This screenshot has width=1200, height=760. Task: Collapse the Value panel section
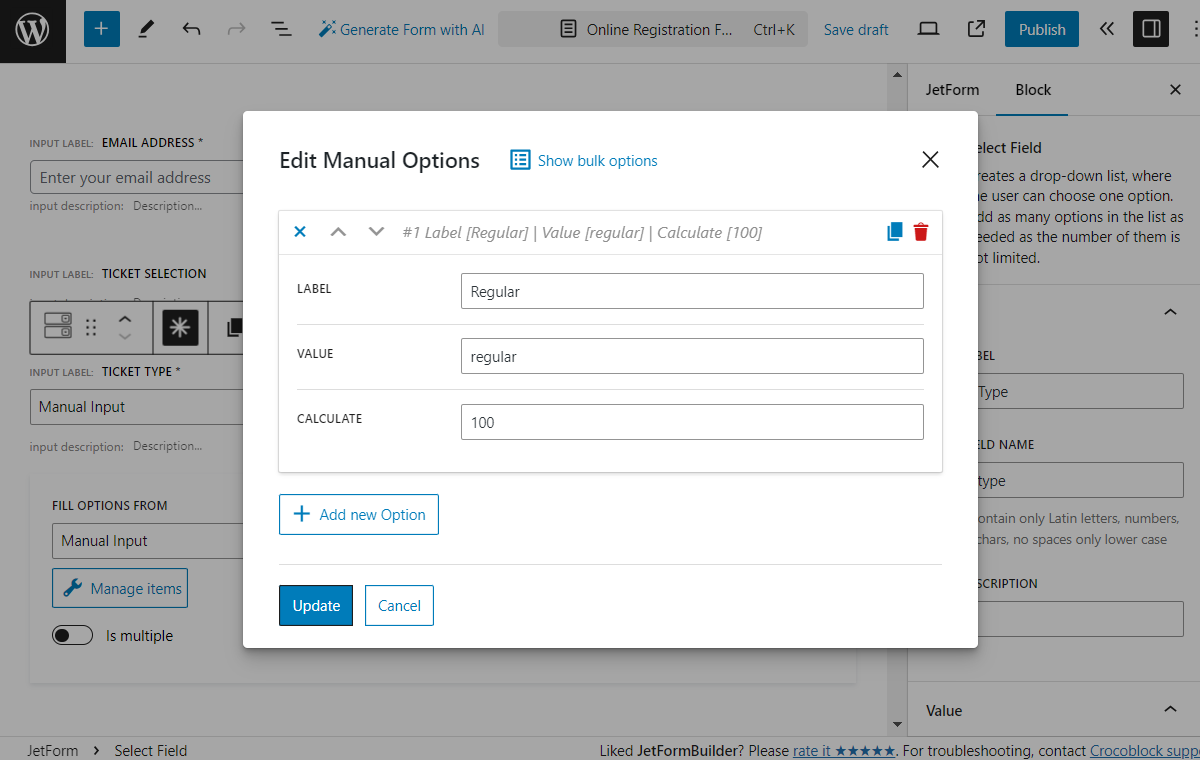tap(1170, 710)
